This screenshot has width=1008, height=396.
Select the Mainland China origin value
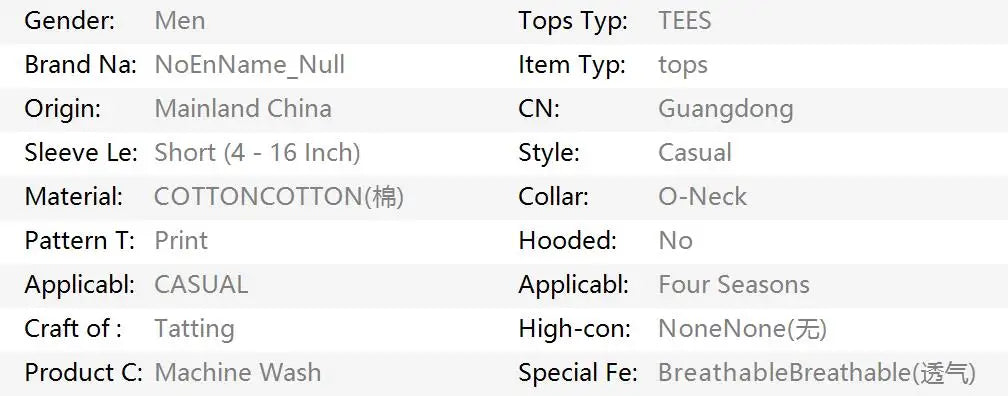(243, 109)
